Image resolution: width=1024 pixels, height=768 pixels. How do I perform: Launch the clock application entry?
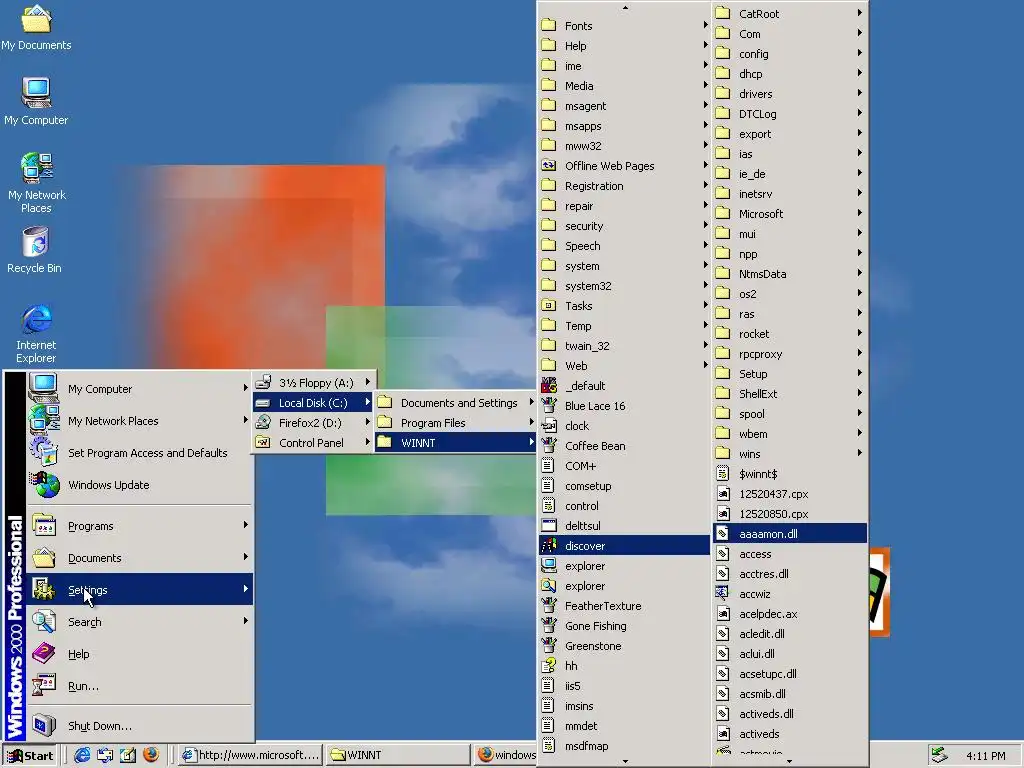pos(624,426)
